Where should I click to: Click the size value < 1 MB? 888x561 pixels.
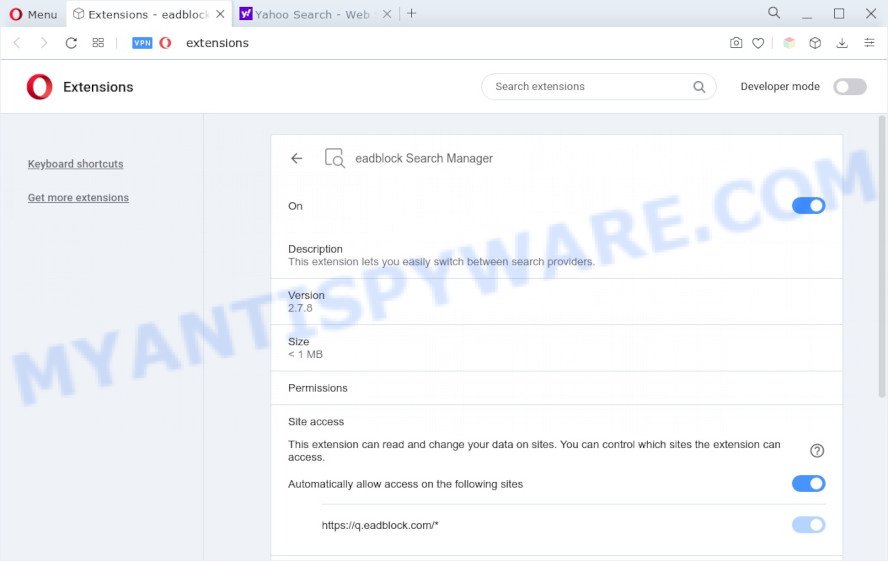pyautogui.click(x=305, y=354)
